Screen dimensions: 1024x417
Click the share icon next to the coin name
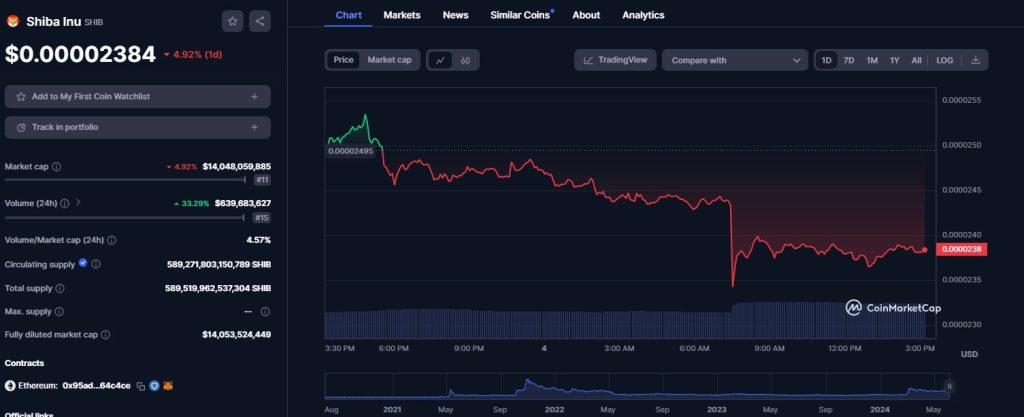259,20
